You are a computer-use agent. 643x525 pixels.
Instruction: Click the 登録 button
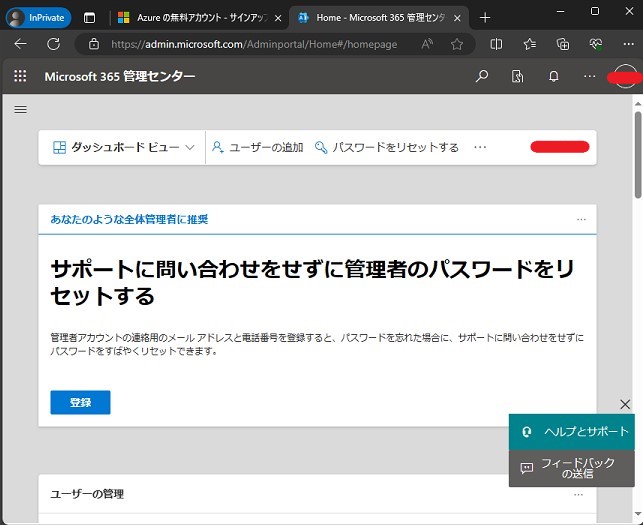tap(80, 402)
